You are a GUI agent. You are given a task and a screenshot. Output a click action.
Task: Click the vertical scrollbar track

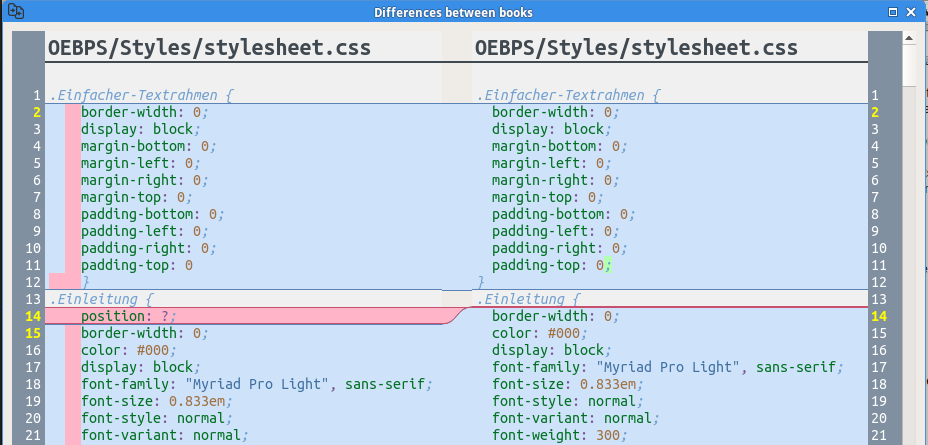[909, 250]
